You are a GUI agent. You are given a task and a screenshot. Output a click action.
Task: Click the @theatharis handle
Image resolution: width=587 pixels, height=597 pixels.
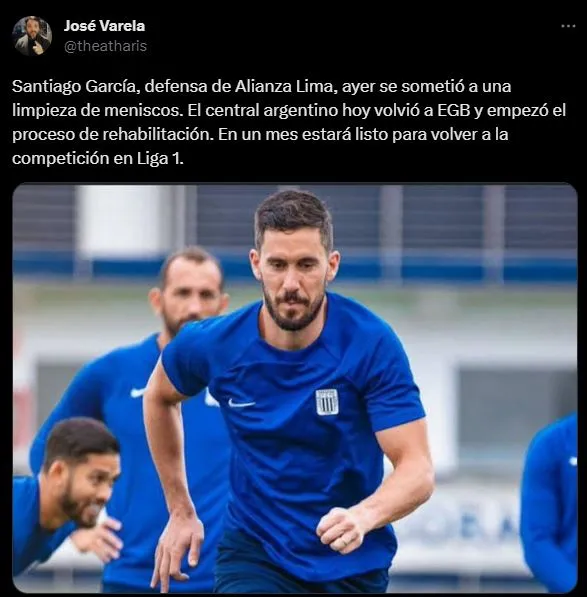(105, 46)
